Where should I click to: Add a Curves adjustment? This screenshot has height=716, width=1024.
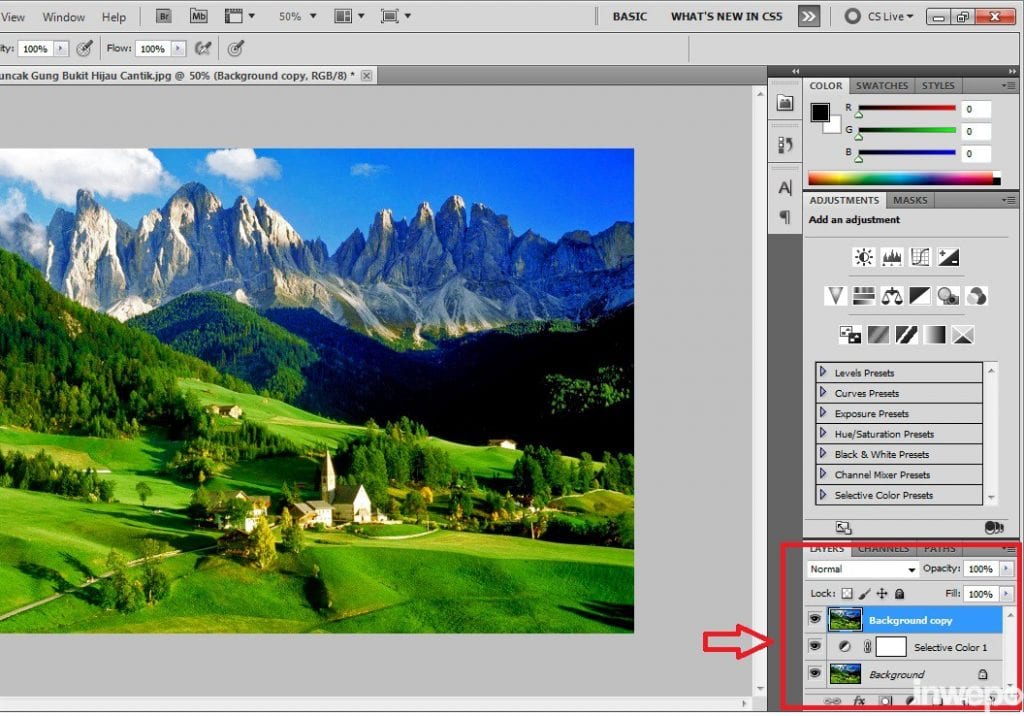pyautogui.click(x=920, y=257)
